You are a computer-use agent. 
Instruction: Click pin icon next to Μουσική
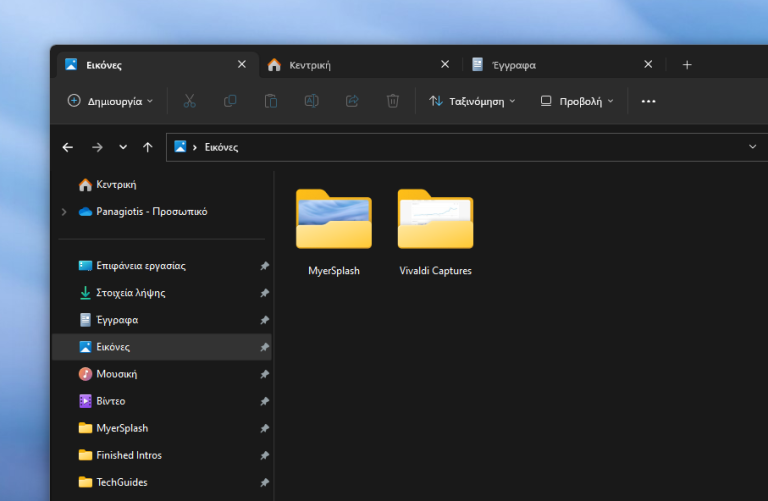(264, 374)
